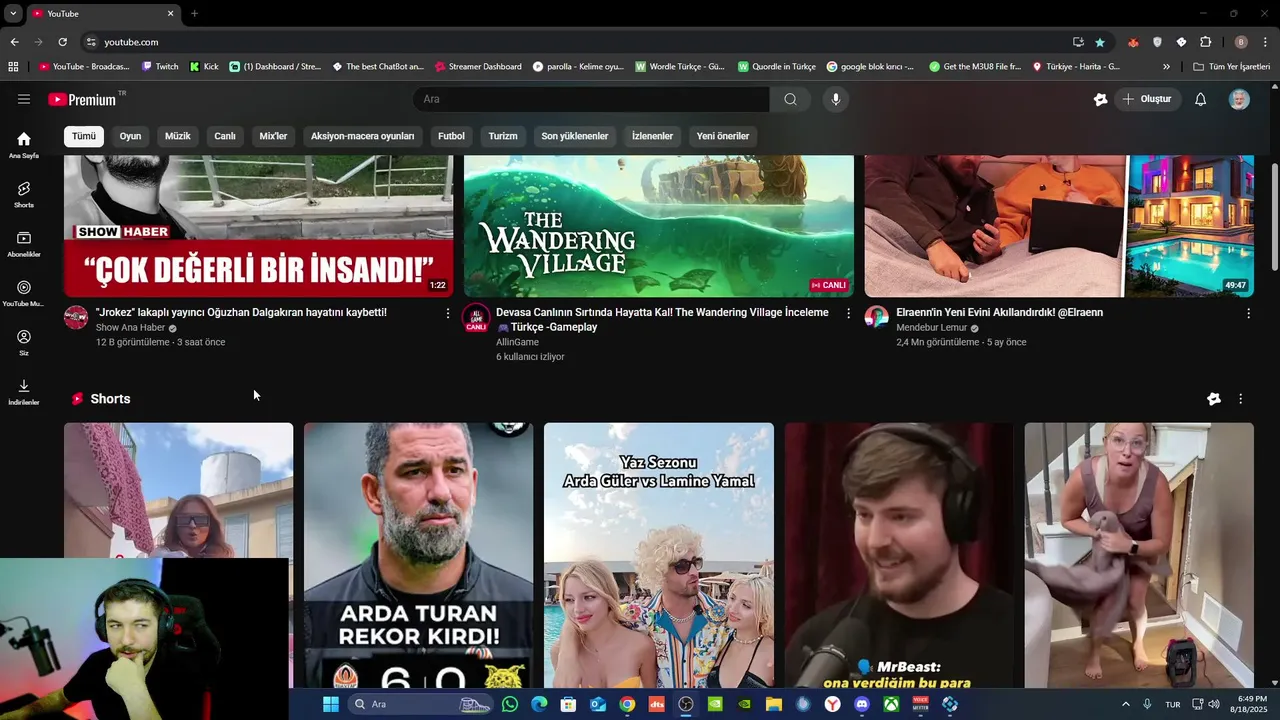Screen dimensions: 1280x720
Task: Open options for the Elraenn video
Action: pyautogui.click(x=1248, y=313)
